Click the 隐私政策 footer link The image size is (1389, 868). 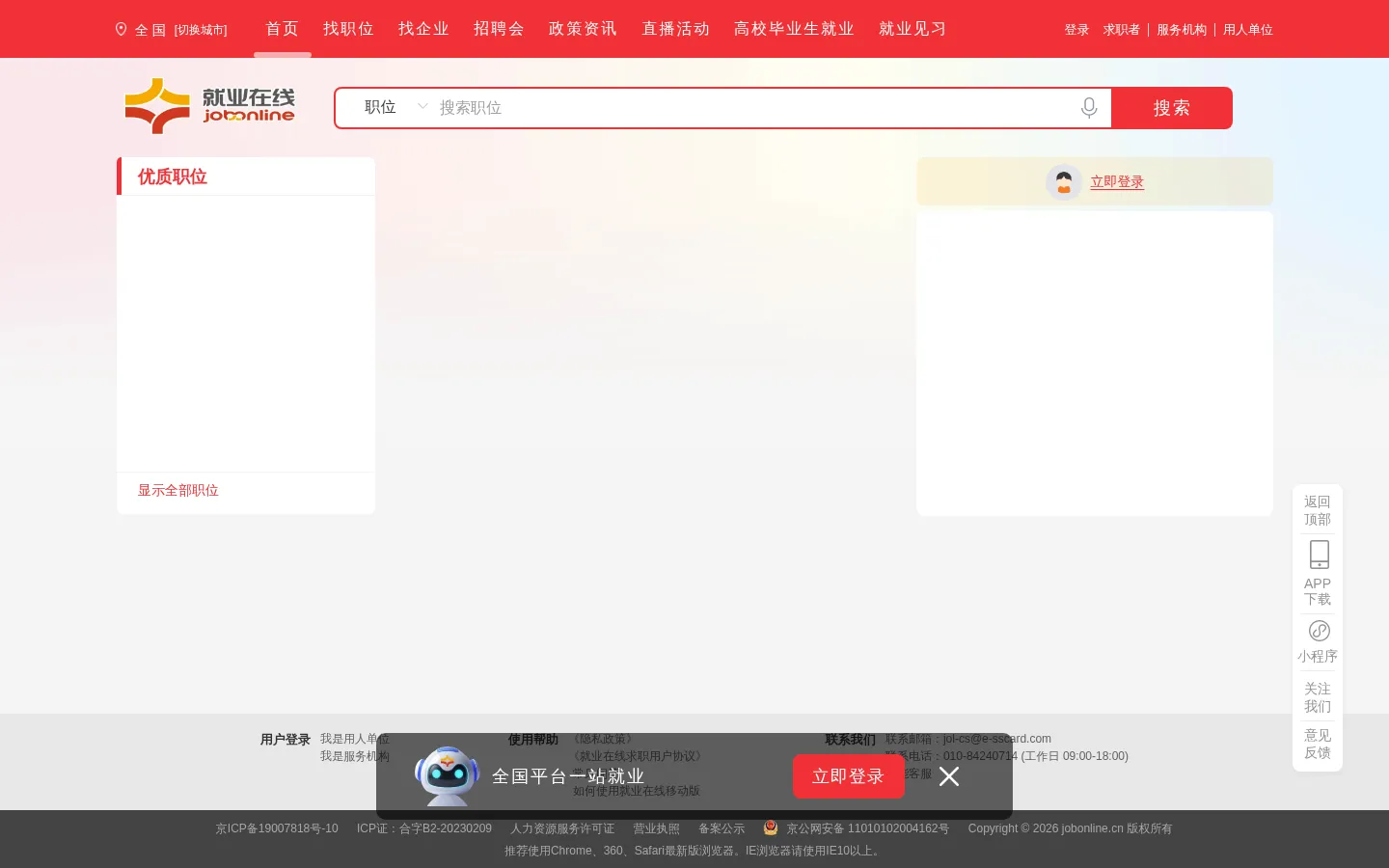click(603, 739)
